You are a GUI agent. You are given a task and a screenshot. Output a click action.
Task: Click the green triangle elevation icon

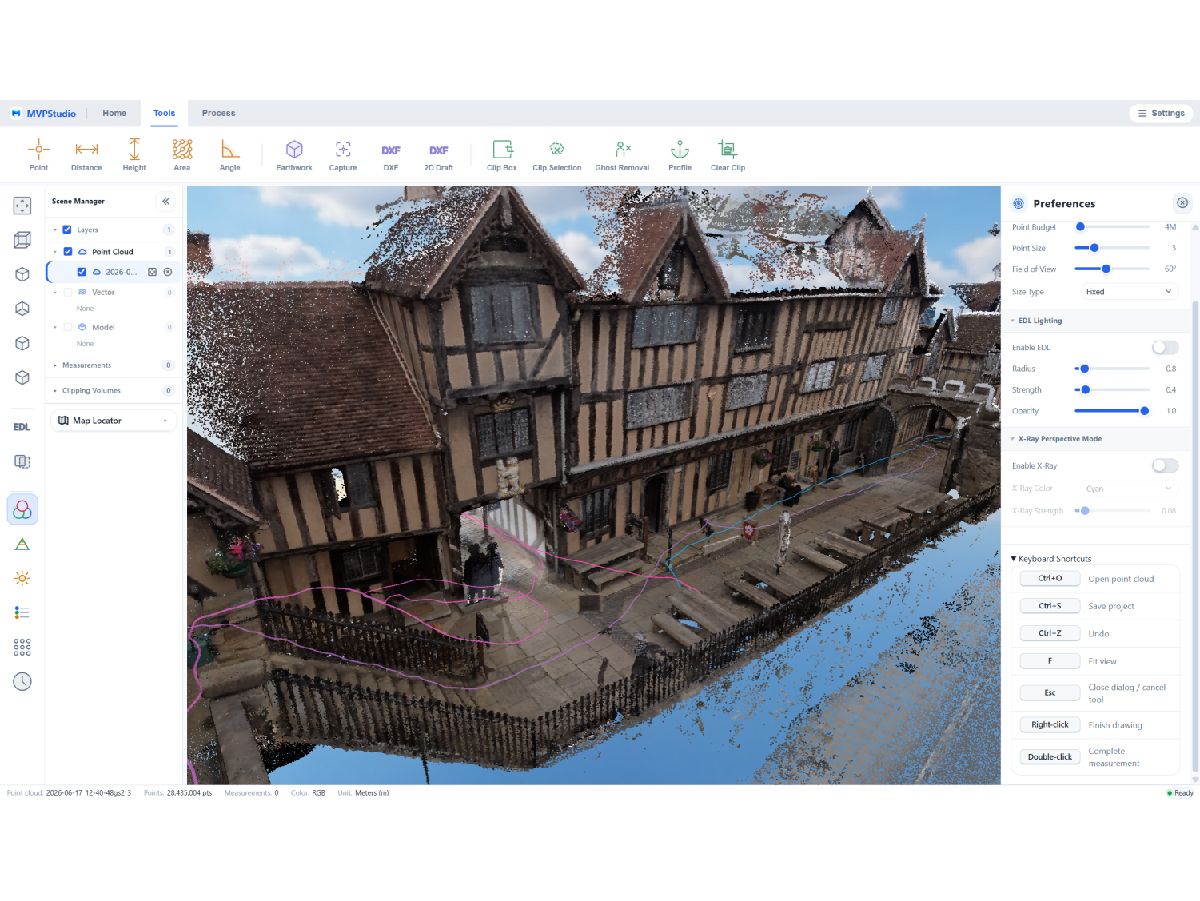(x=22, y=544)
